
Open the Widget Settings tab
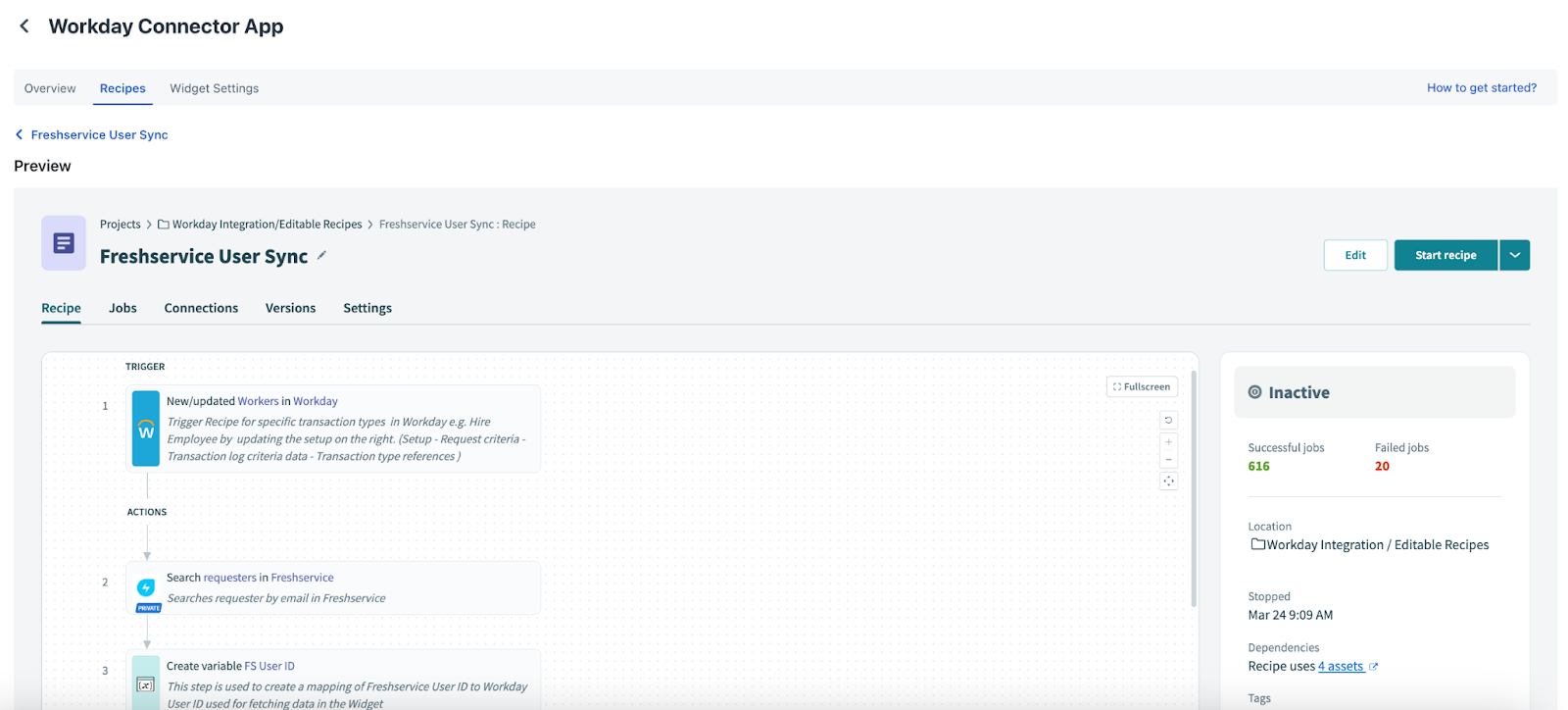(215, 88)
